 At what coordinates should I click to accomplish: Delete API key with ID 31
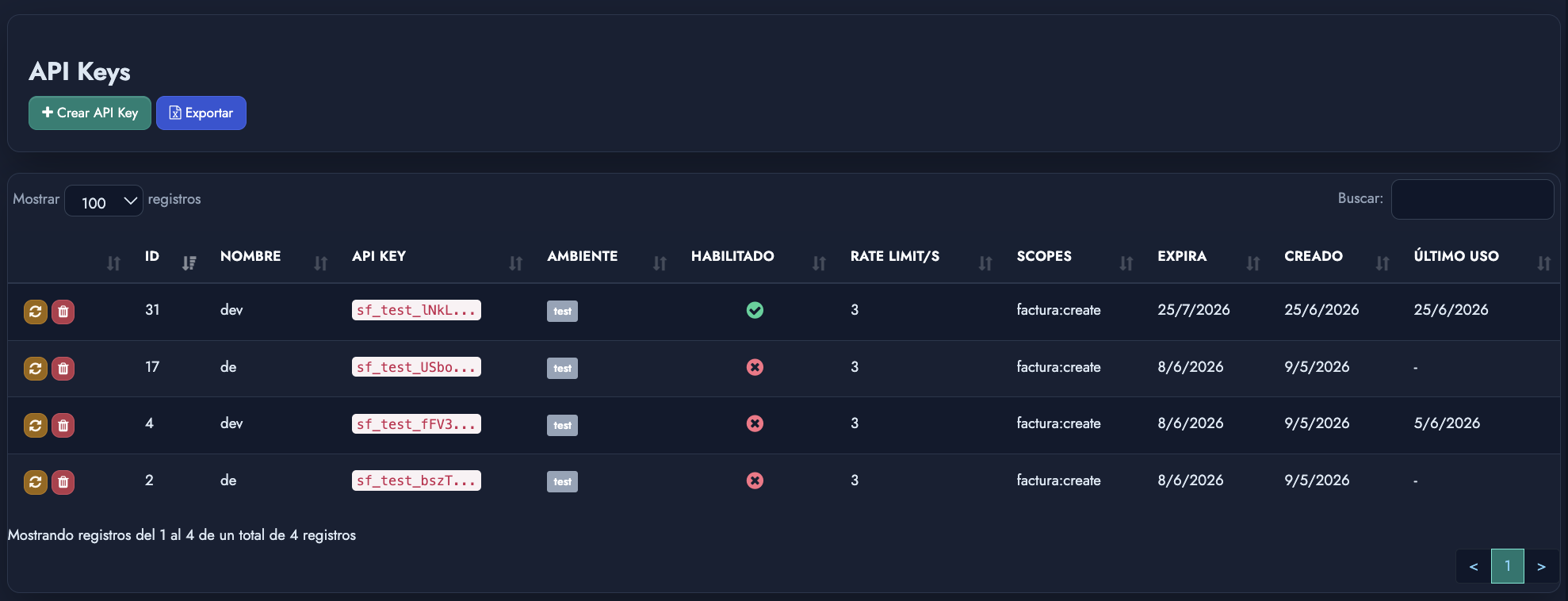tap(63, 312)
